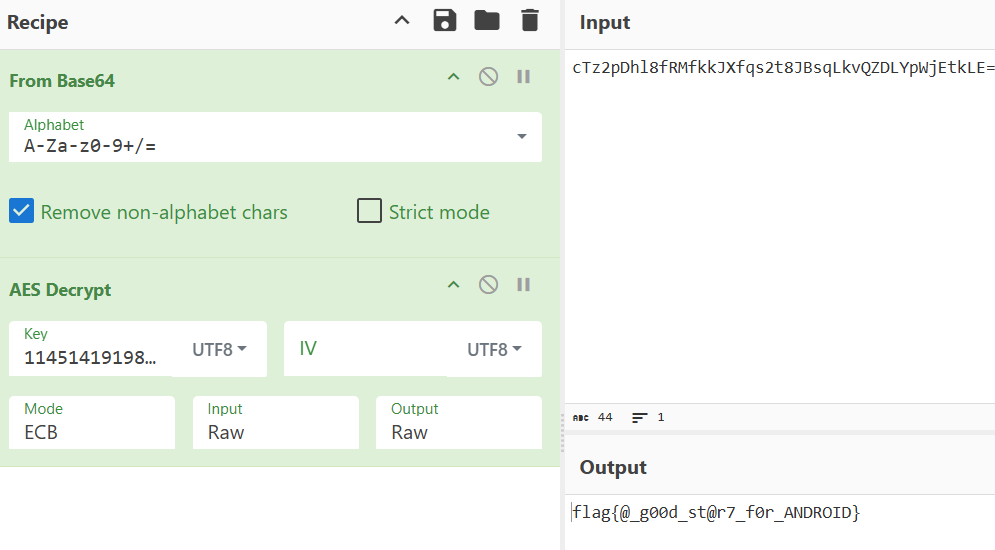Collapse the Recipe panel chevron
Viewport: 995px width, 550px height.
point(402,20)
